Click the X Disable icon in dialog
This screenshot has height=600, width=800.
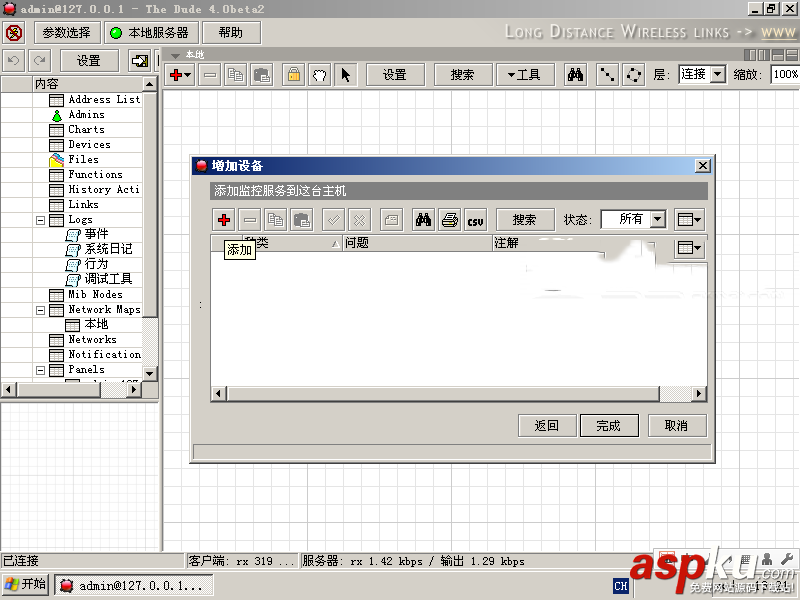(x=360, y=220)
